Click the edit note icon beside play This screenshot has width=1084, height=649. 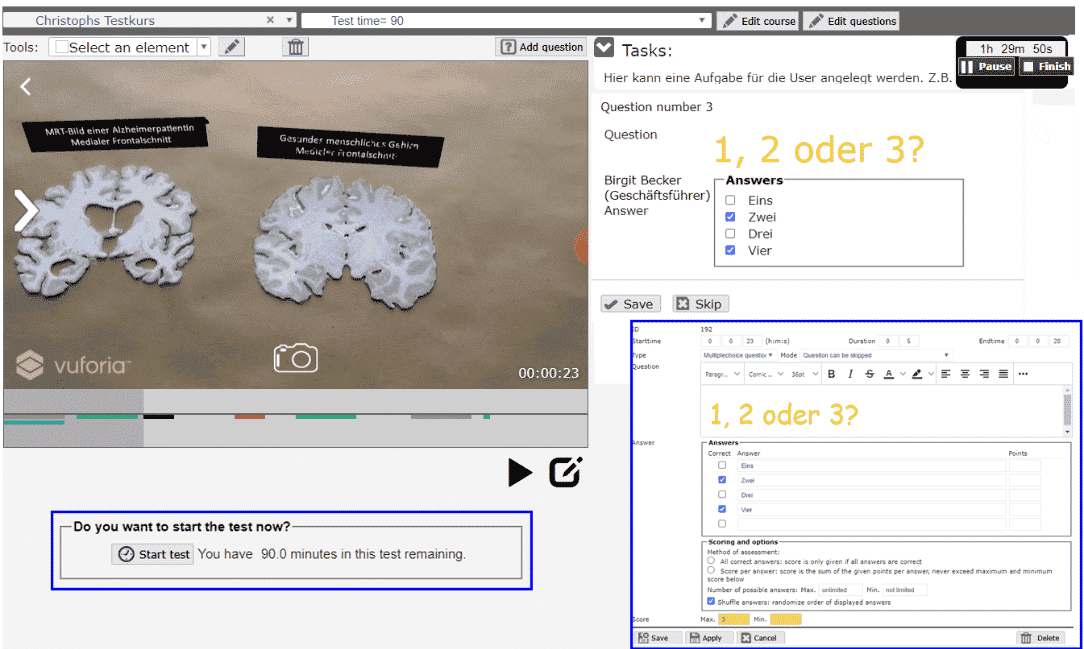tap(566, 472)
